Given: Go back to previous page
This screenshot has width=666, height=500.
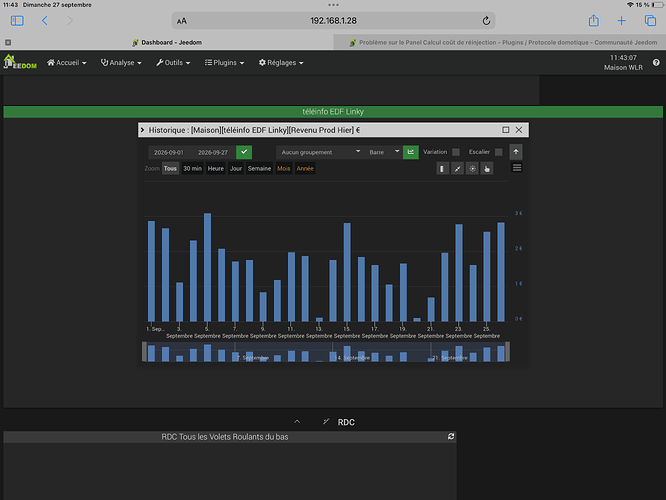Looking at the screenshot, I should point(45,20).
